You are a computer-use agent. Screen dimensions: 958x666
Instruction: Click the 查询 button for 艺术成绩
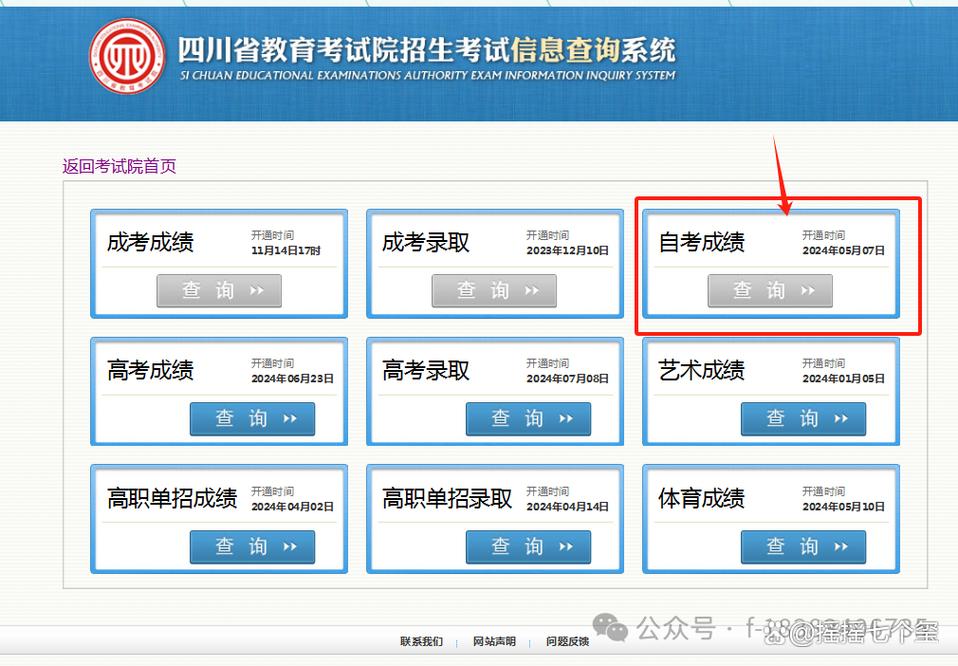point(803,419)
